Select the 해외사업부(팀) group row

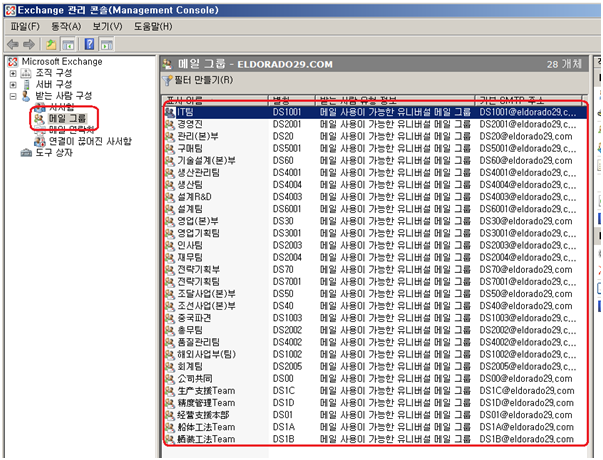tap(375, 355)
